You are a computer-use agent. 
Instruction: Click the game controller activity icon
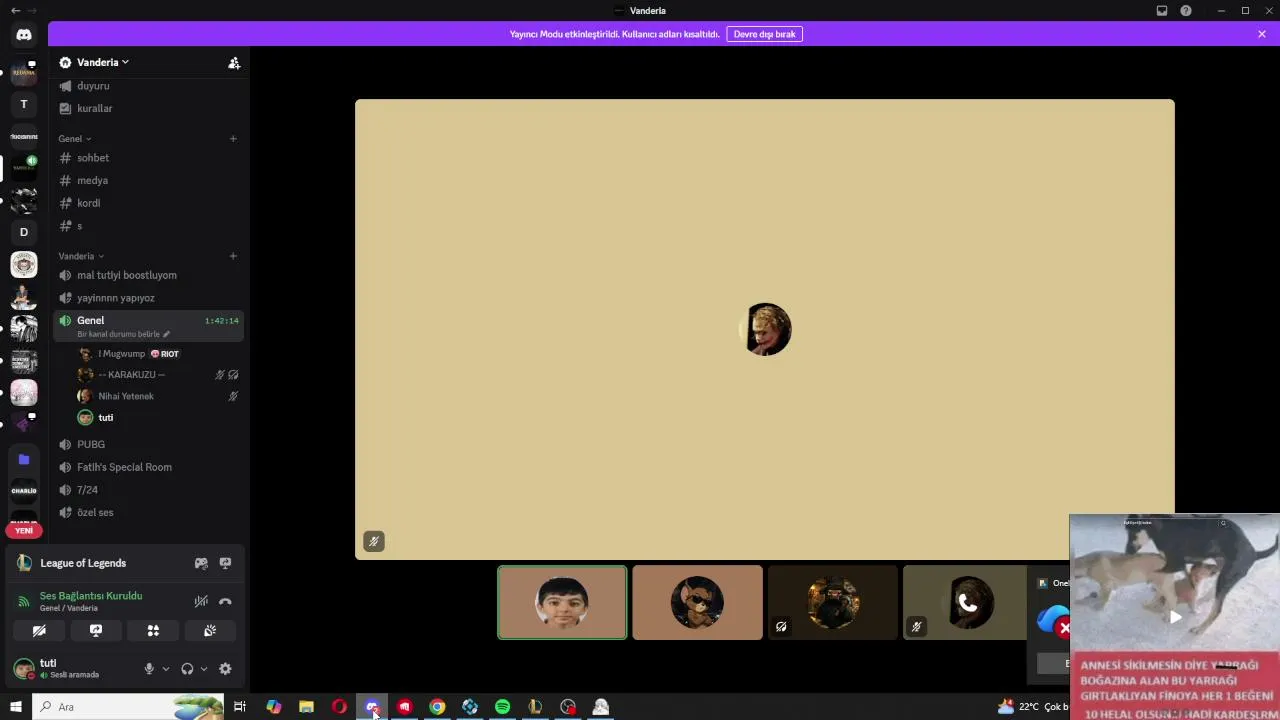click(x=201, y=563)
